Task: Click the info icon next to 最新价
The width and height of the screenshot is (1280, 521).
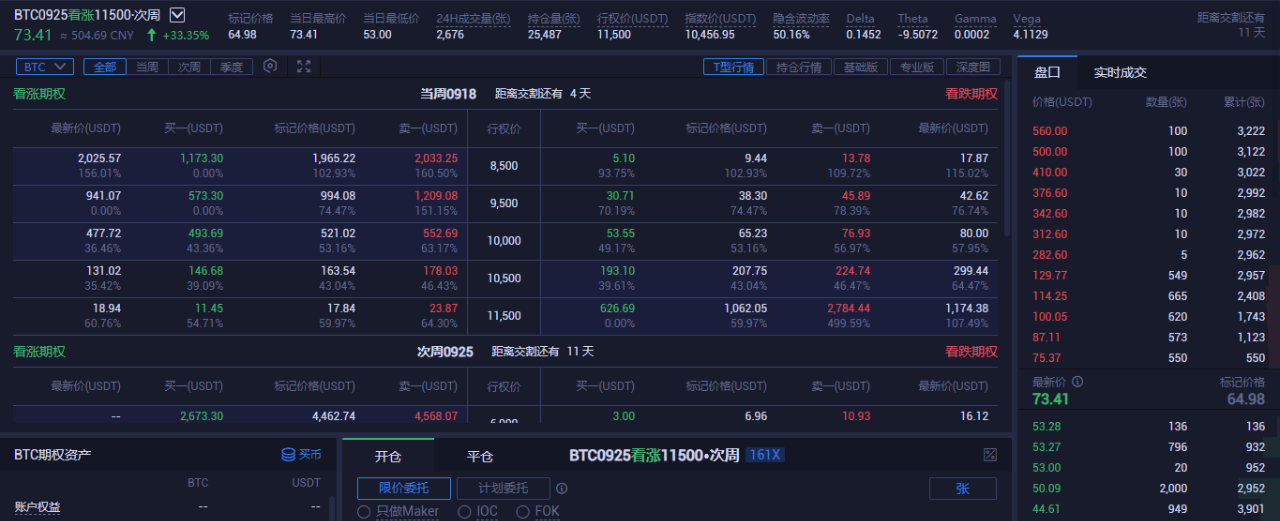Action: [1077, 381]
